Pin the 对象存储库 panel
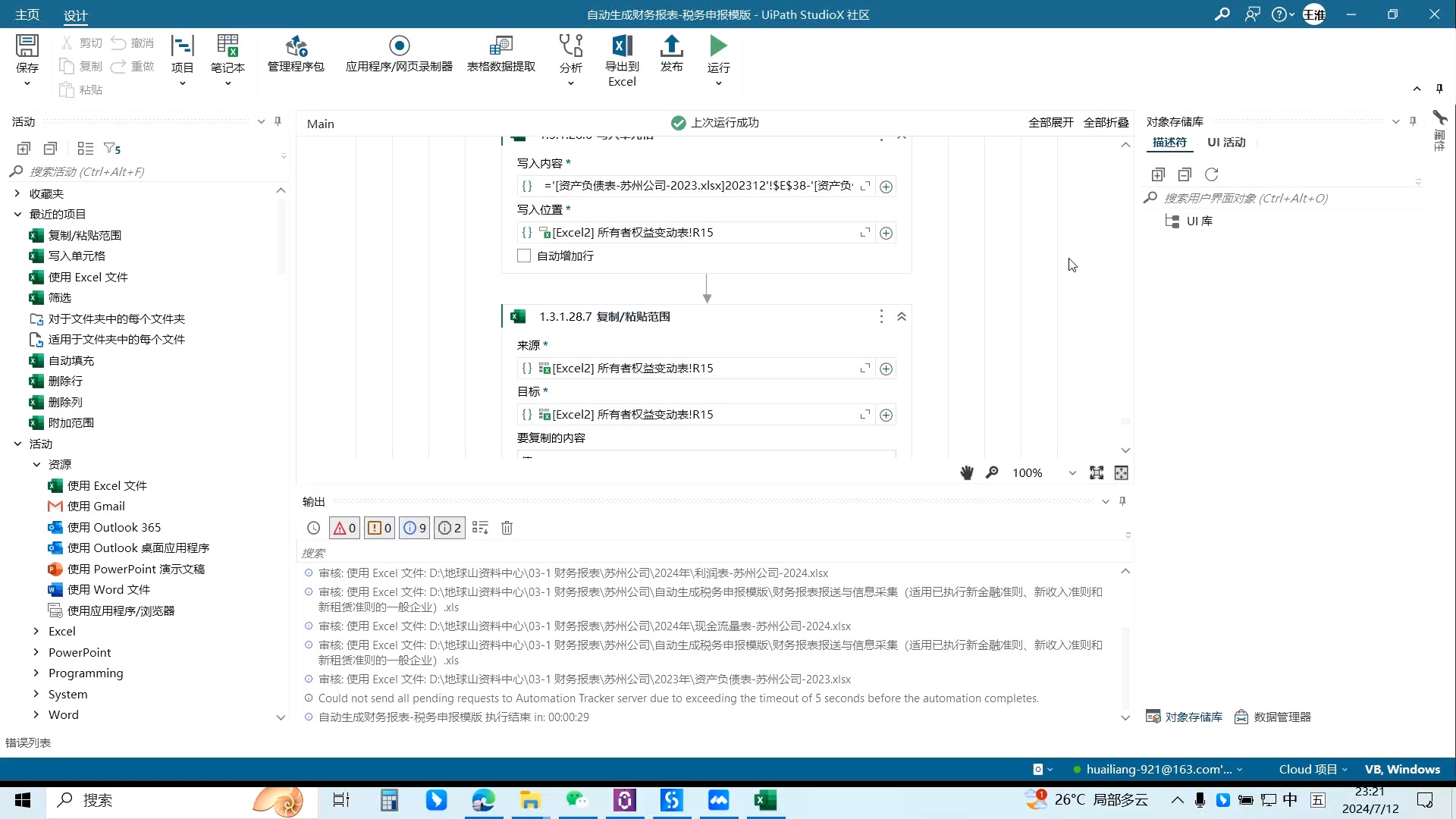The width and height of the screenshot is (1456, 819). pos(1413,121)
